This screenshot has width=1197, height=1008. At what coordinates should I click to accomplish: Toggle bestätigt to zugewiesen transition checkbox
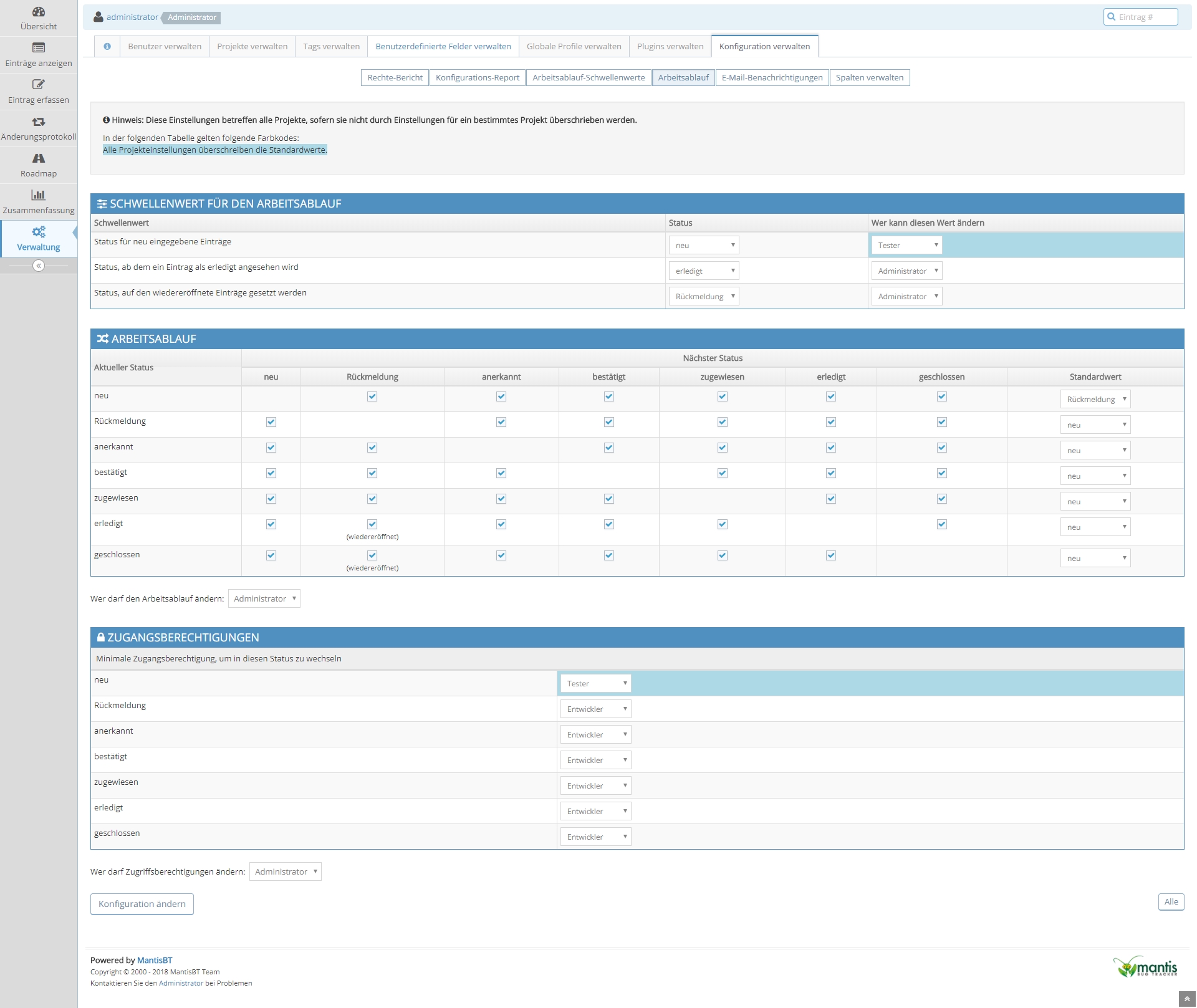coord(722,473)
